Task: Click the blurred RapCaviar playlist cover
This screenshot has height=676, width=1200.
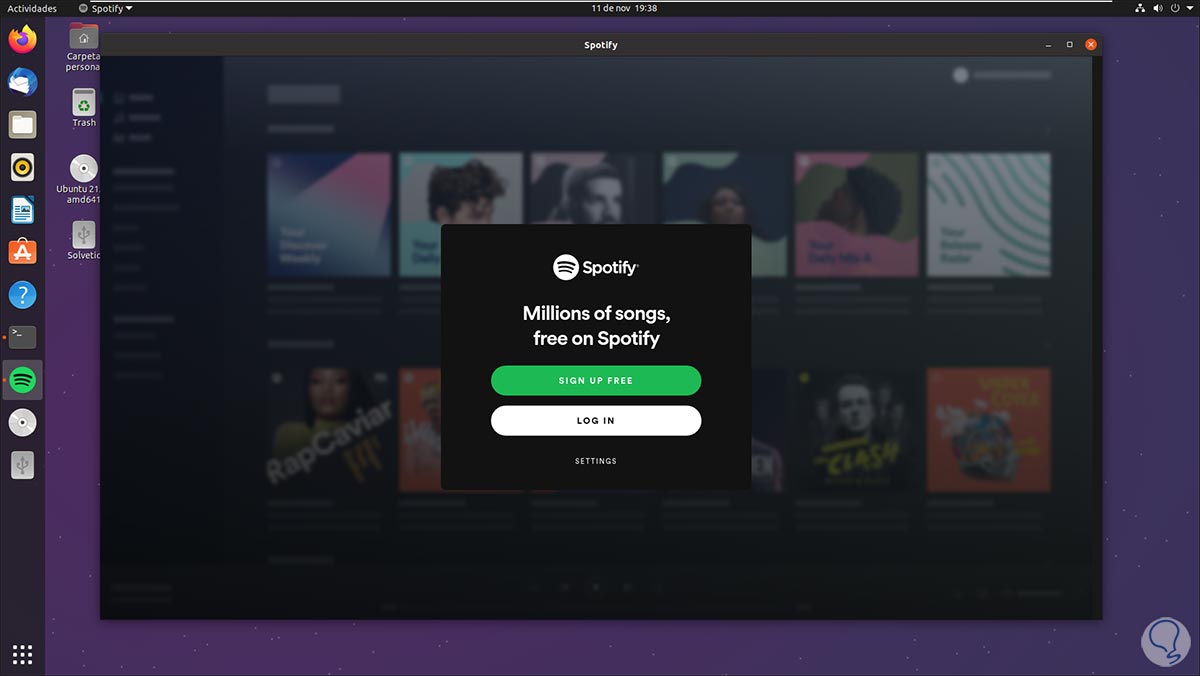Action: 329,429
